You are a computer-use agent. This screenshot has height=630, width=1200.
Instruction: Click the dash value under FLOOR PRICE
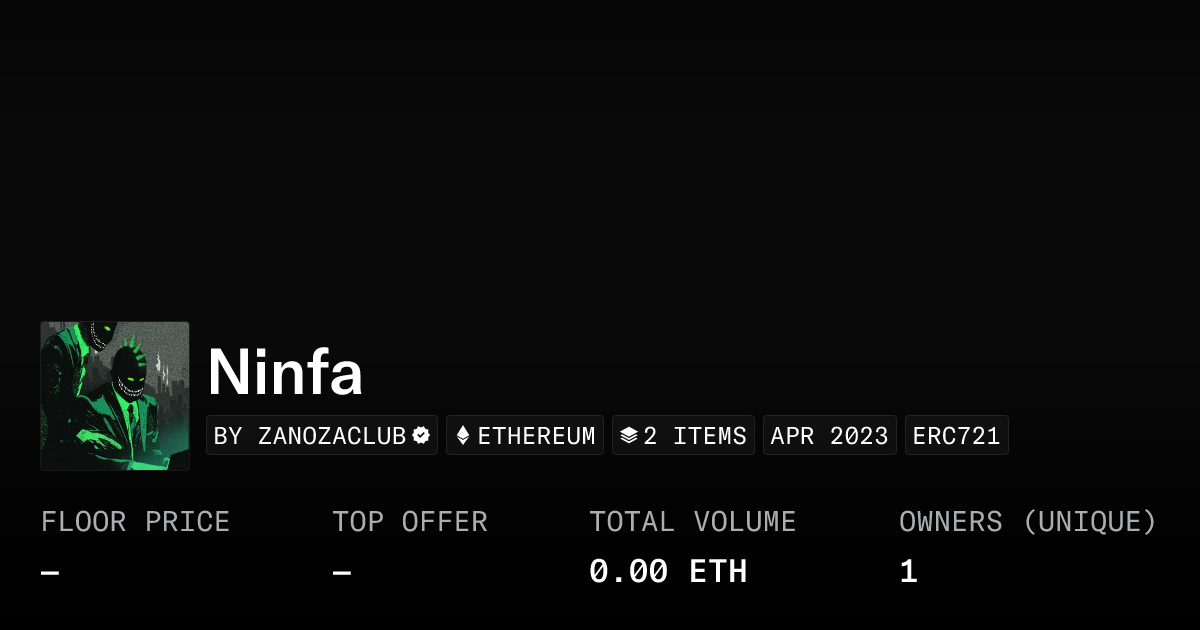[50, 572]
